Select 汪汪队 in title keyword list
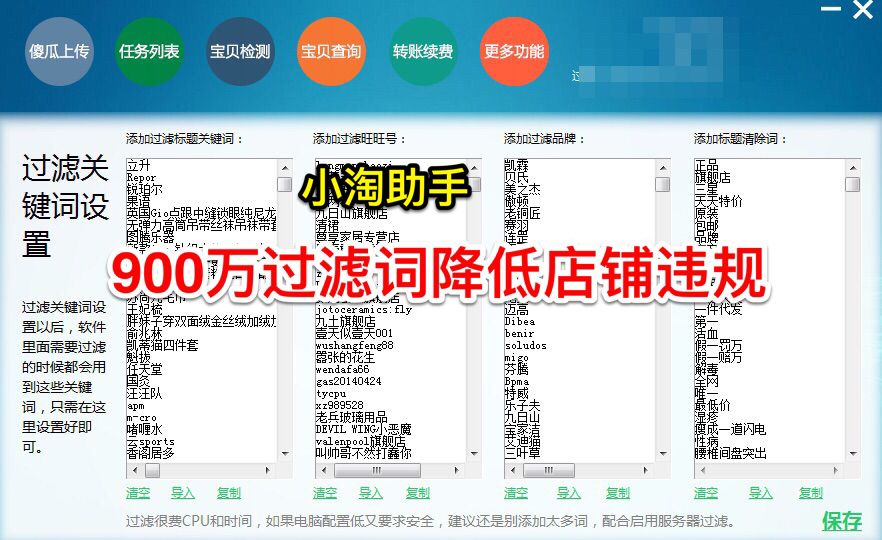The width and height of the screenshot is (882, 540). click(x=145, y=393)
